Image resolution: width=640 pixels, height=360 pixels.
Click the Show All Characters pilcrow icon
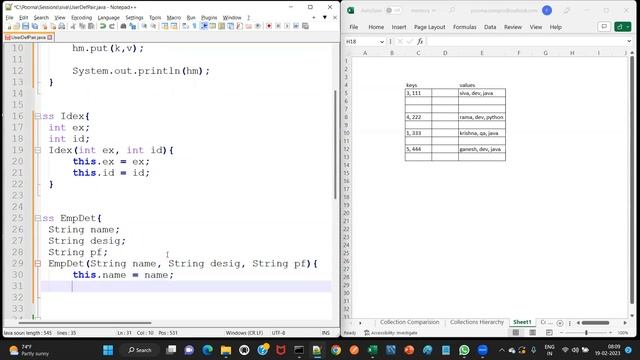point(194,26)
